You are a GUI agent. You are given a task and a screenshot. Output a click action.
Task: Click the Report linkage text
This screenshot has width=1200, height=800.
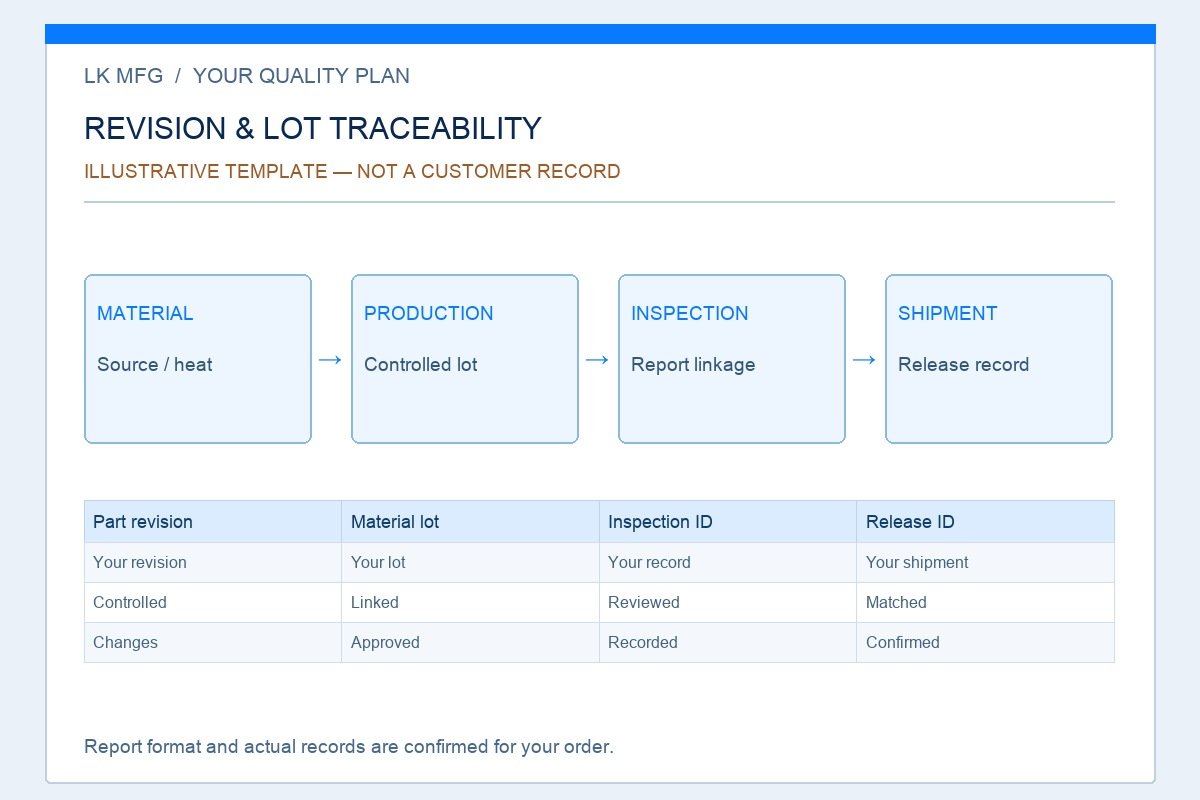pyautogui.click(x=693, y=365)
